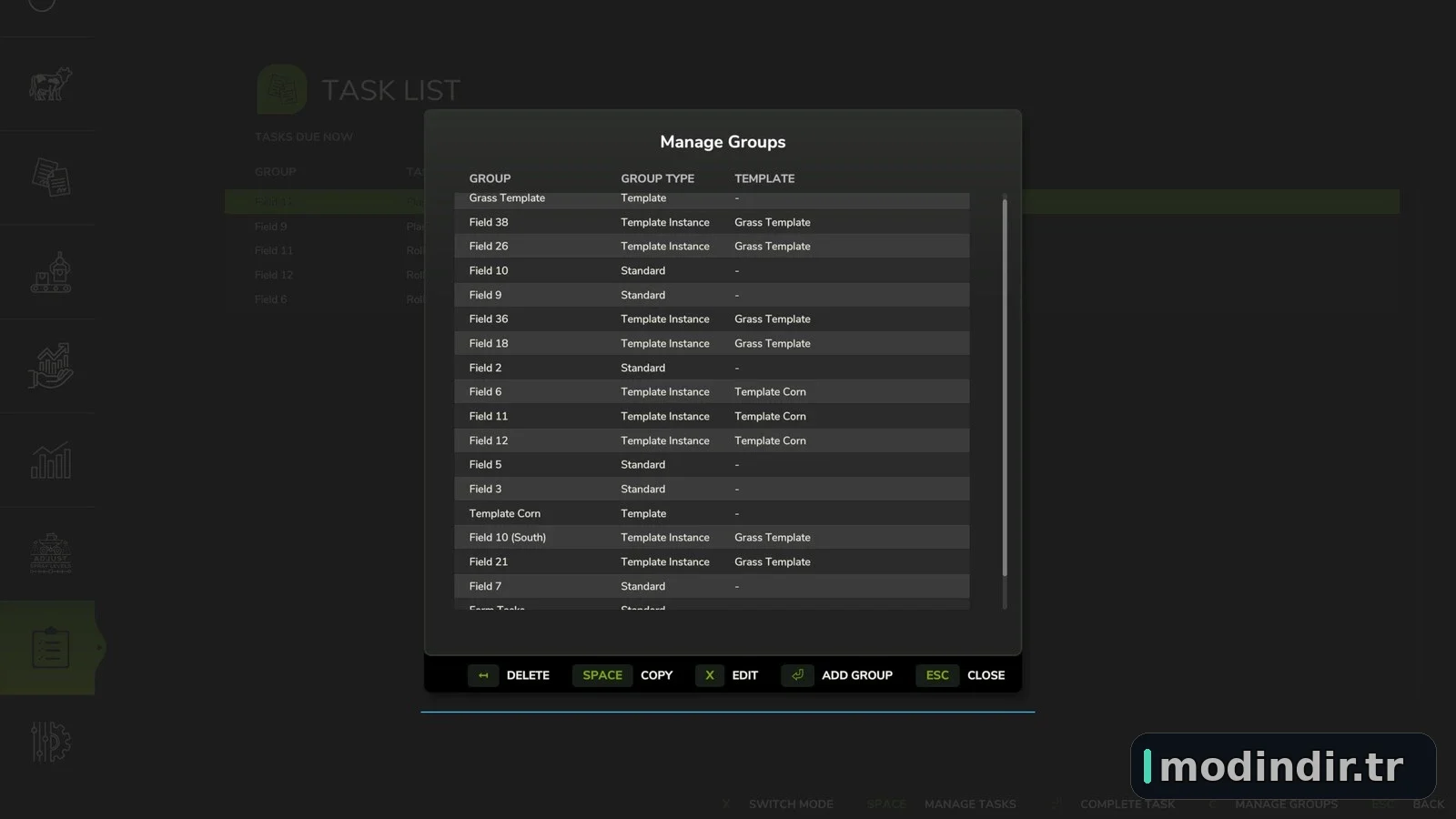Open the Task List clipboard sidebar icon

(x=50, y=647)
